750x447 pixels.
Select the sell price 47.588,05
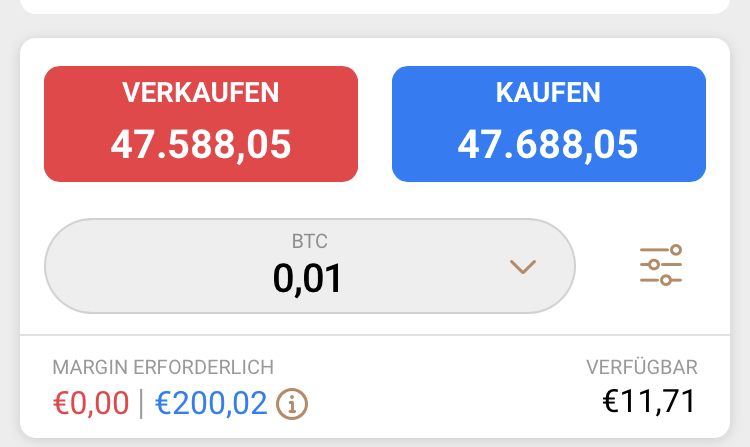[x=201, y=145]
